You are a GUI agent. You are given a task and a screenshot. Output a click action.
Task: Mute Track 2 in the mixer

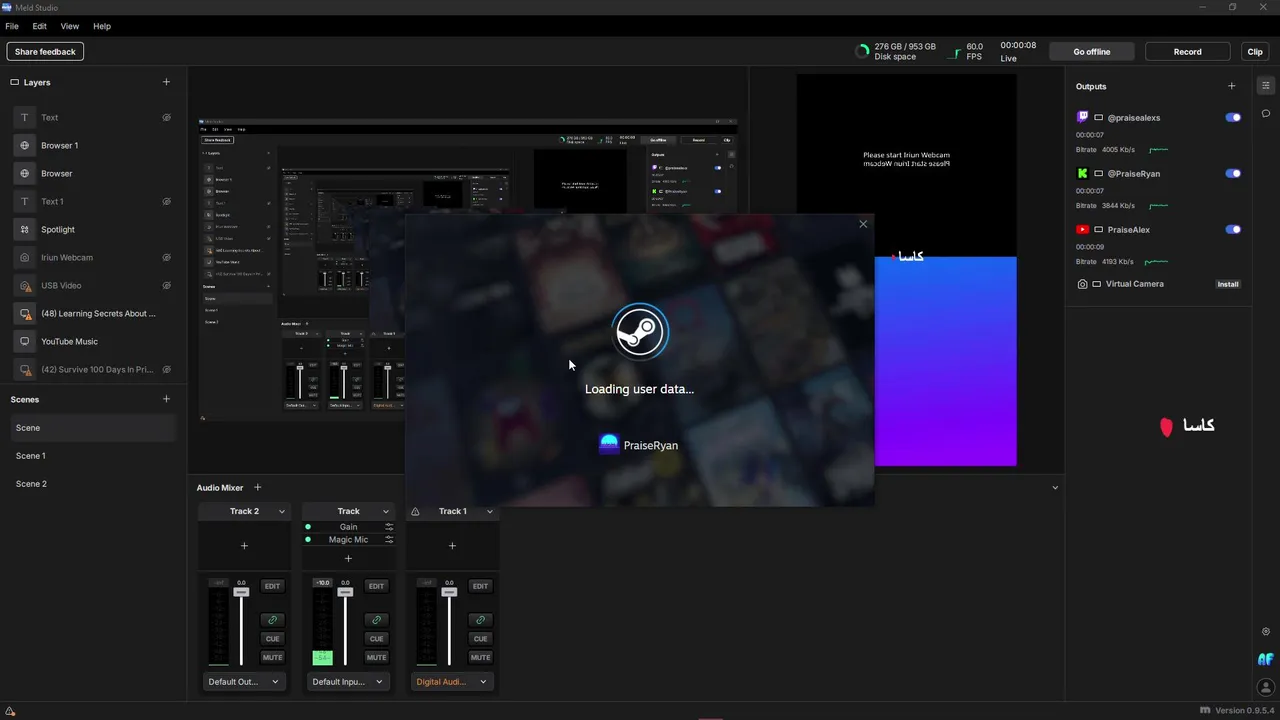click(x=272, y=657)
